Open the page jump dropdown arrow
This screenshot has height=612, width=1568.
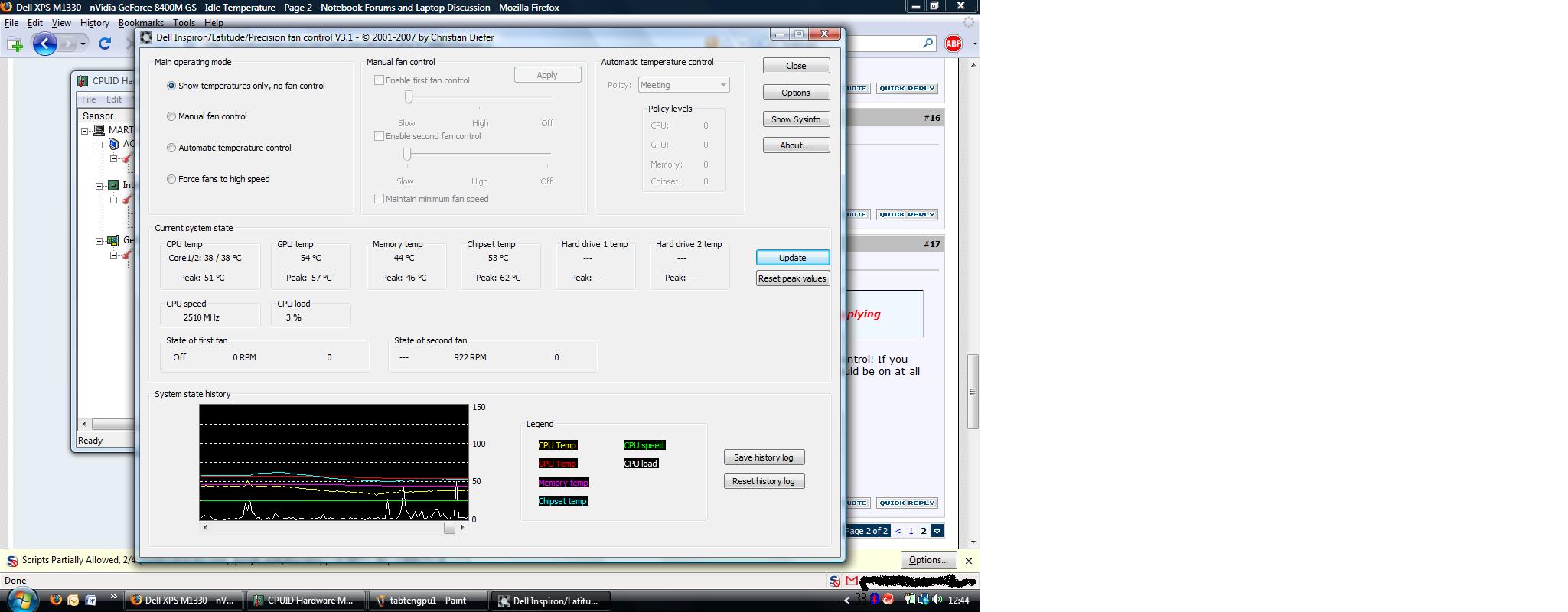937,531
